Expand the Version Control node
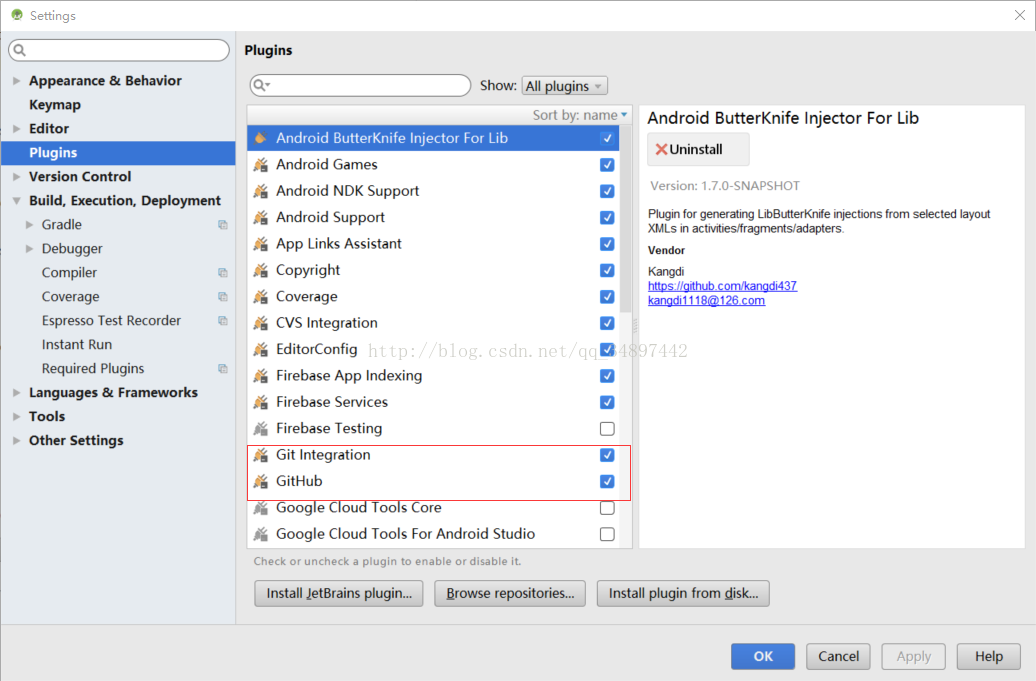The height and width of the screenshot is (681, 1036). tap(17, 176)
